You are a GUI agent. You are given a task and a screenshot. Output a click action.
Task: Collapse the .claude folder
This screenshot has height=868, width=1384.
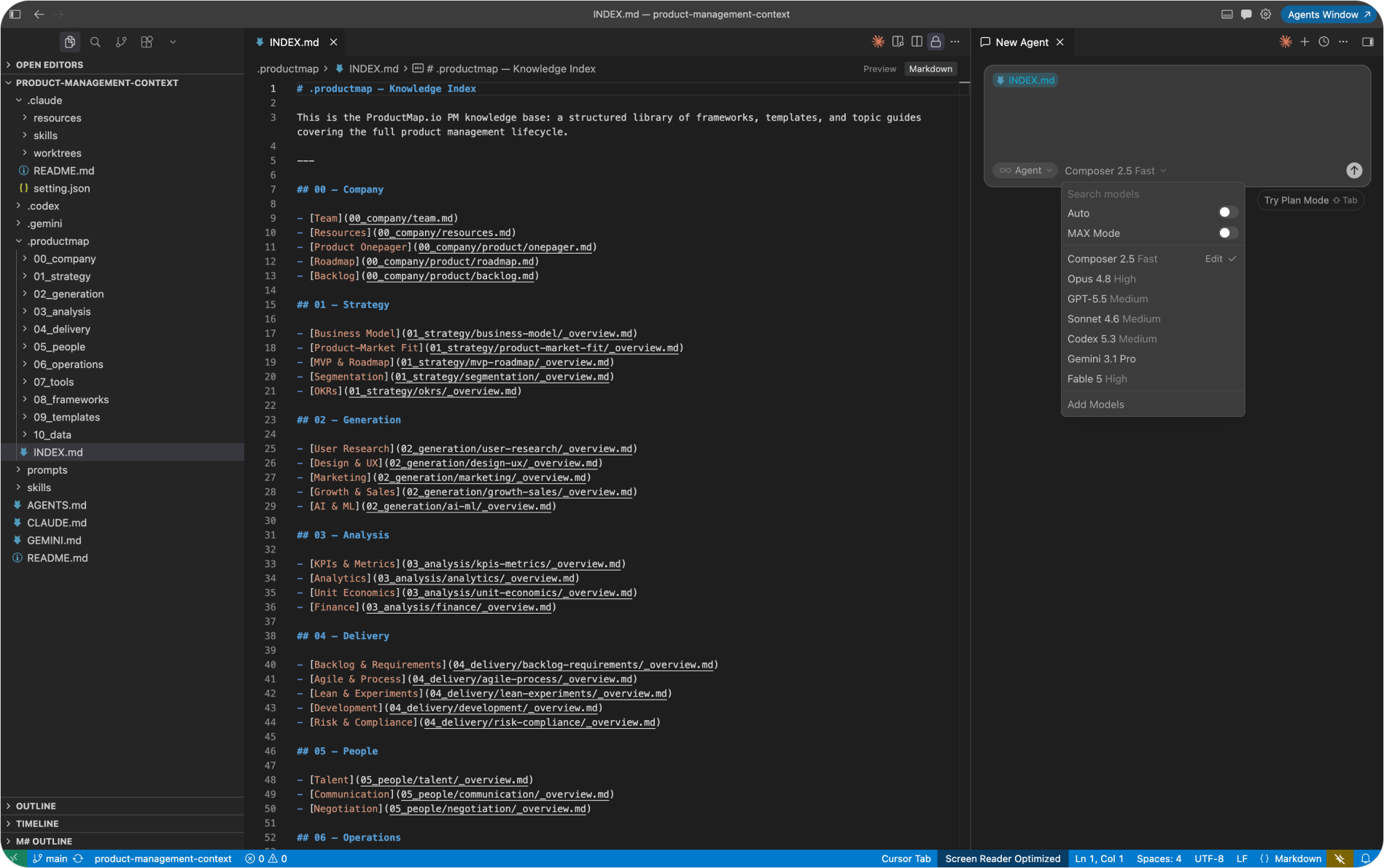tap(122, 100)
